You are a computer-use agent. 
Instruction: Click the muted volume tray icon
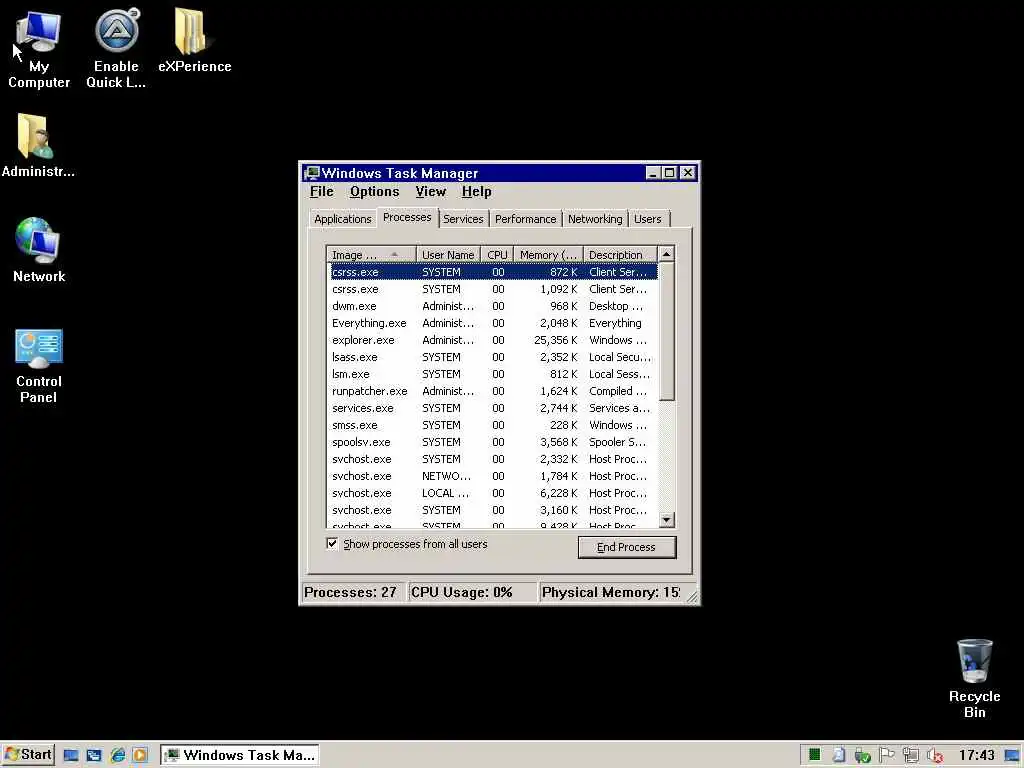pos(935,755)
